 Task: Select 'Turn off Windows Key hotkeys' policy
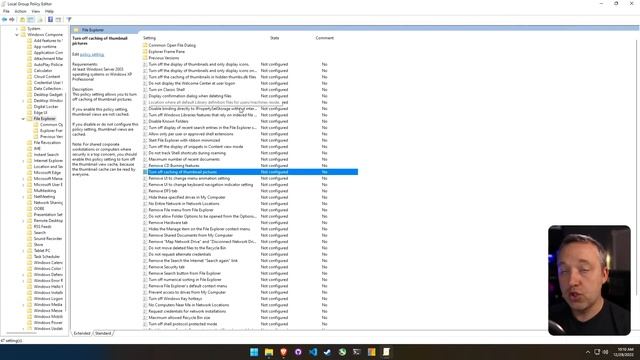(175, 299)
